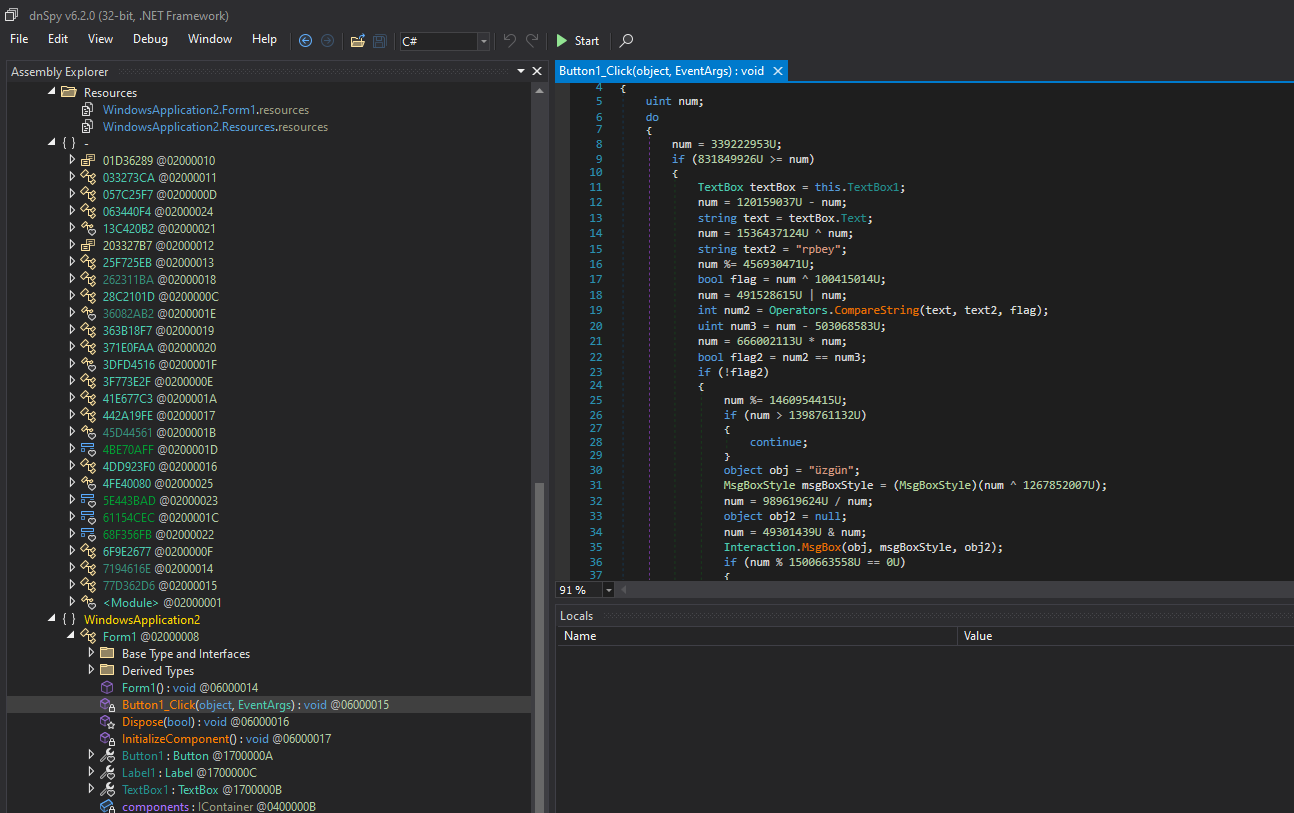1294x813 pixels.
Task: Click the Redo toolbar icon
Action: coord(532,41)
